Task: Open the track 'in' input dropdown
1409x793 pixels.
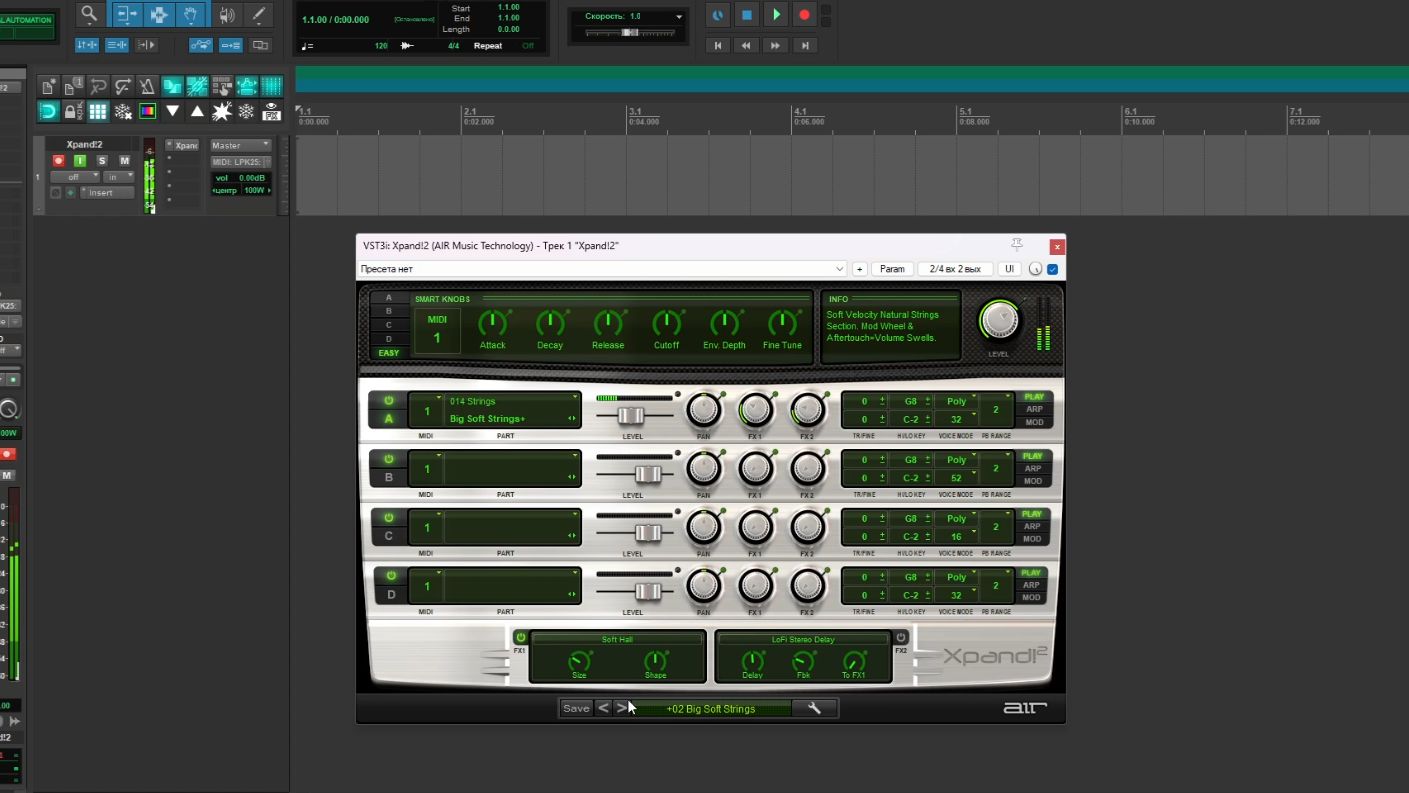Action: click(x=118, y=177)
